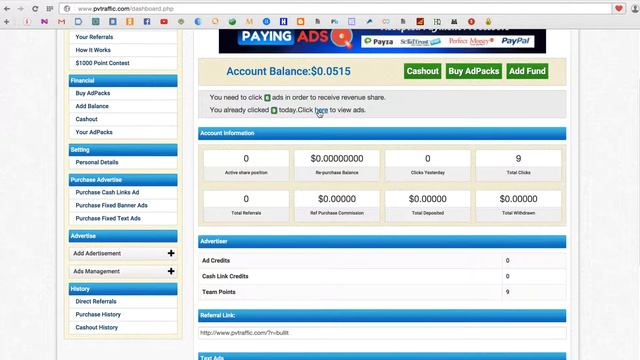This screenshot has height=360, width=640.
Task: Open $1000 Point Contest page
Action: (x=102, y=63)
